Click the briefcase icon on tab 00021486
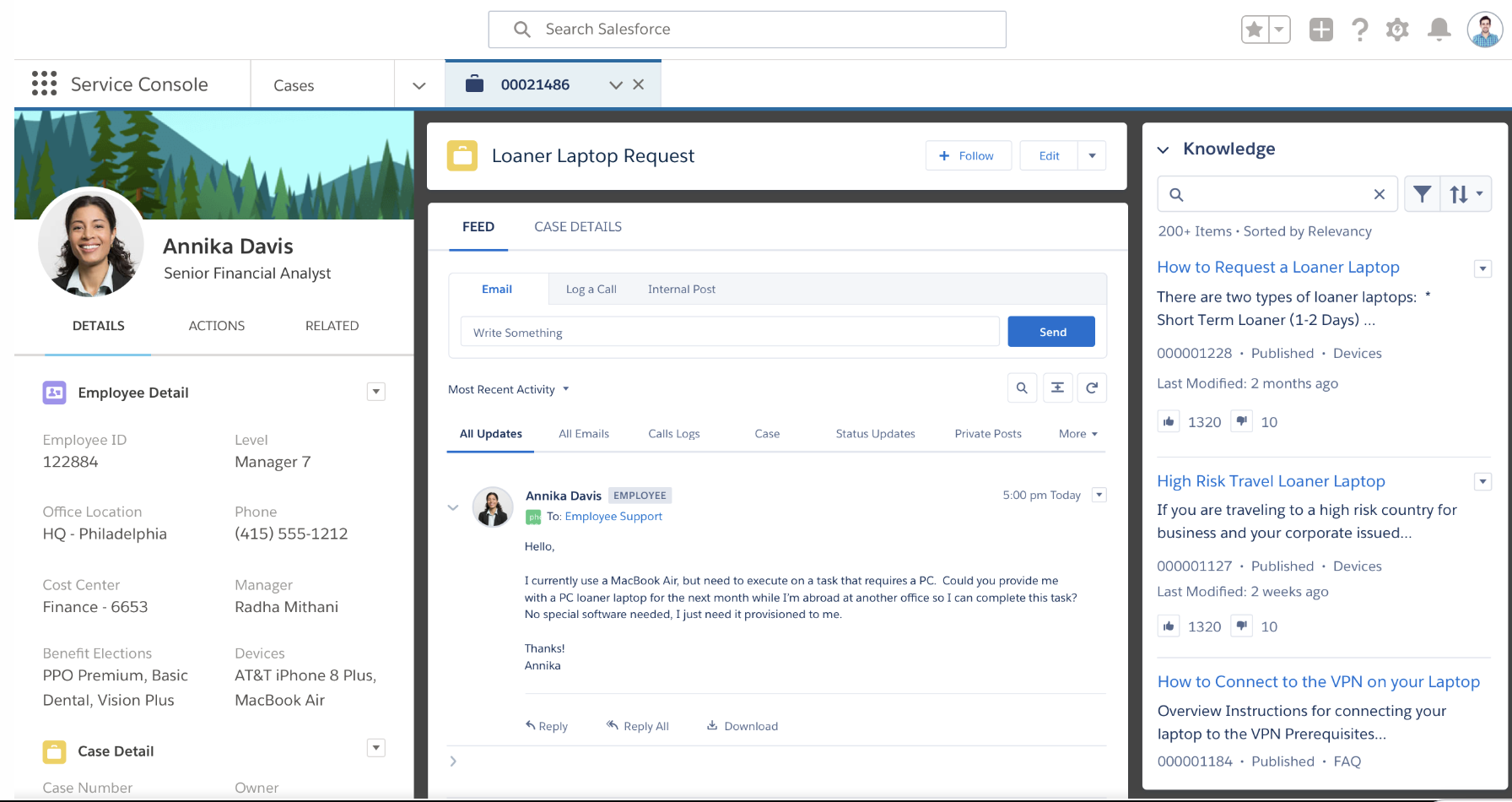The image size is (1512, 802). (x=475, y=84)
